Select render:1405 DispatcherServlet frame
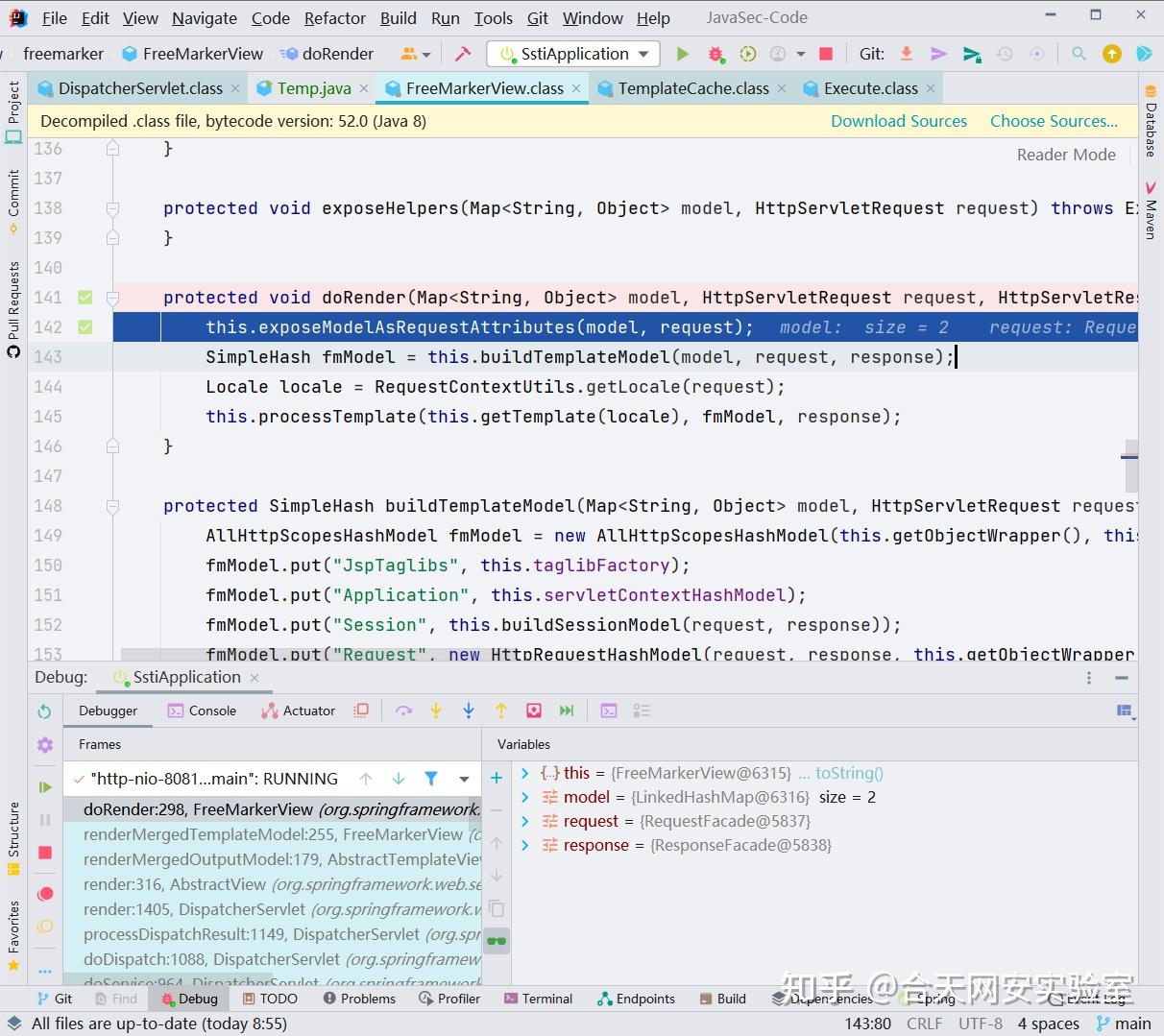 pos(273,909)
